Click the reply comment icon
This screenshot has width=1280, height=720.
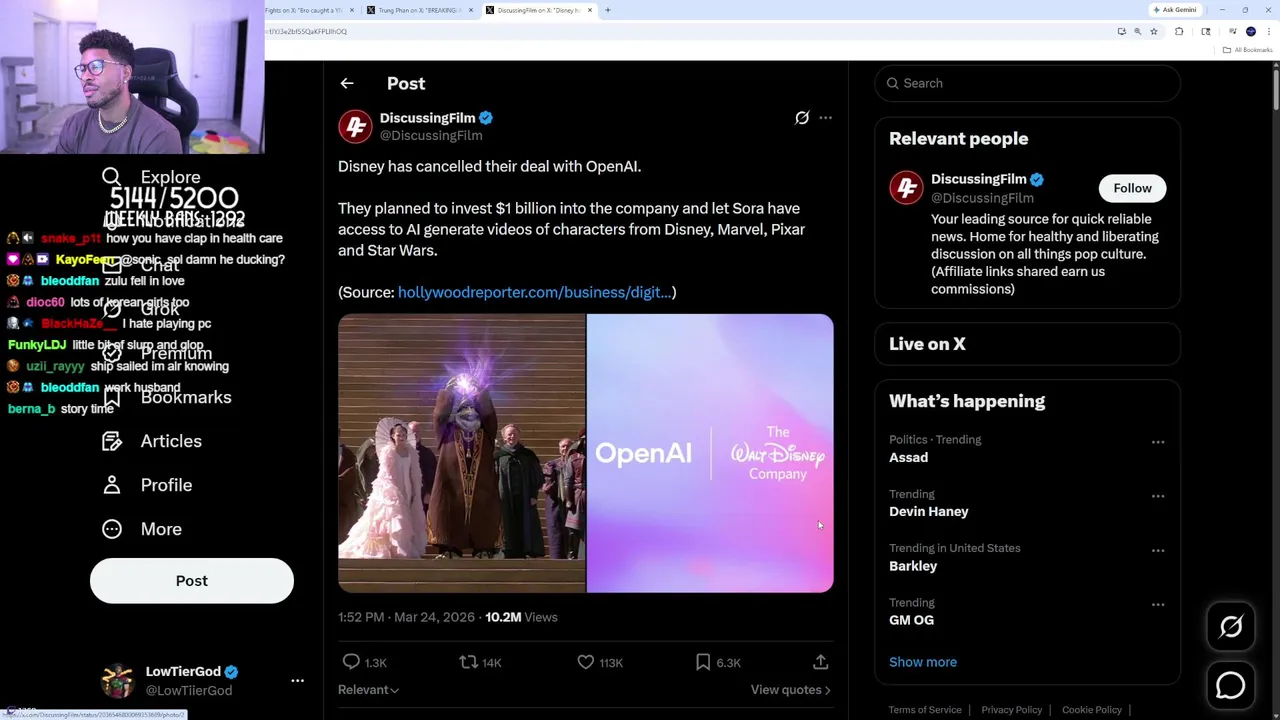(351, 662)
